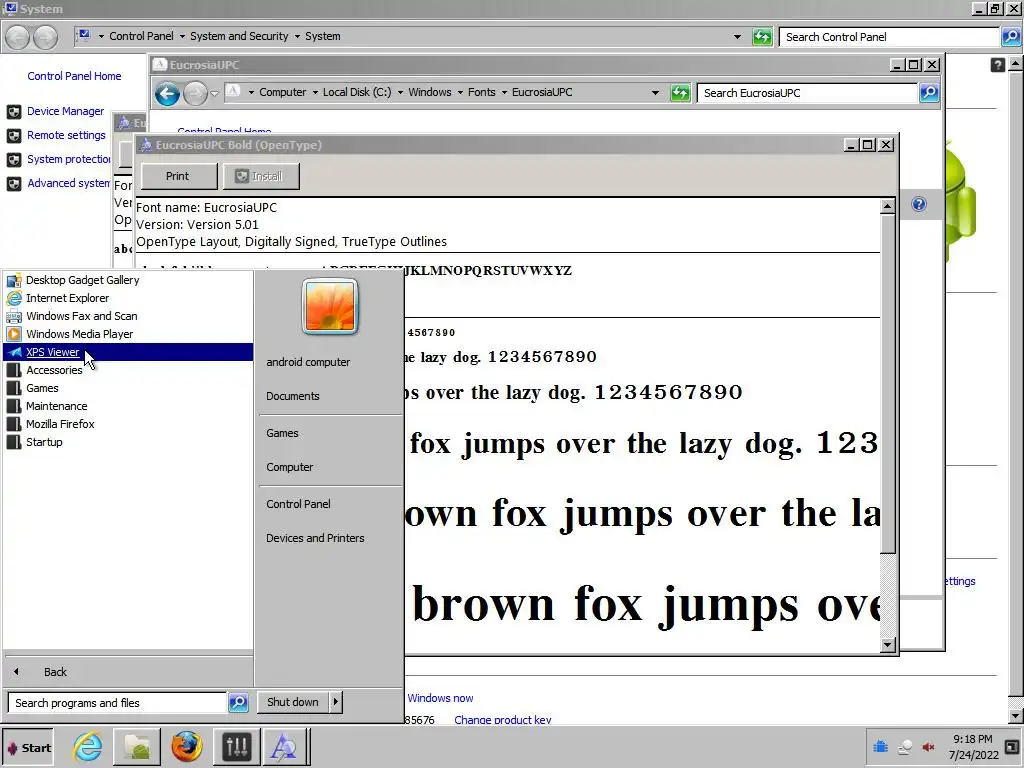Click Fonts in the address breadcrumb

[x=481, y=92]
